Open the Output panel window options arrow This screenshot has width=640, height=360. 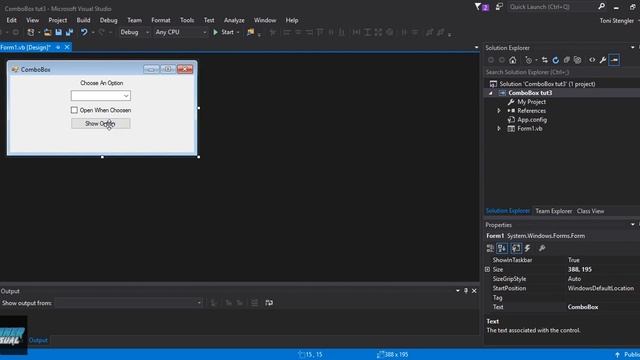pyautogui.click(x=458, y=291)
